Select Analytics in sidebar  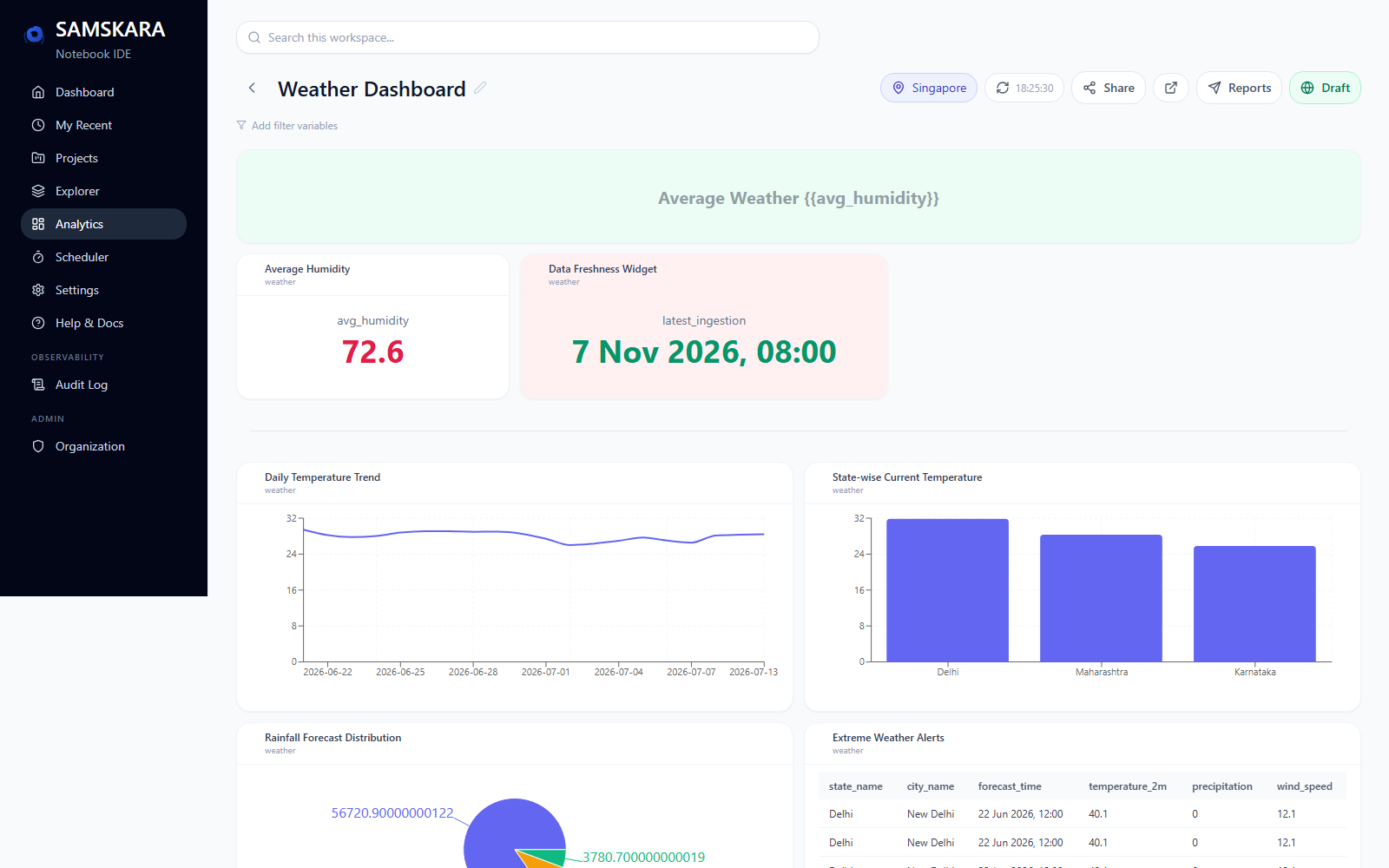click(x=103, y=224)
